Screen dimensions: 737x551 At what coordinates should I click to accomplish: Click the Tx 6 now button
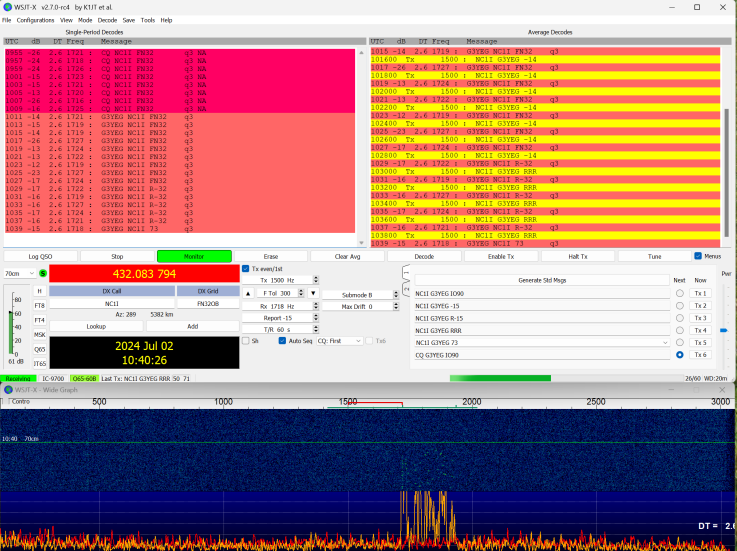(700, 355)
